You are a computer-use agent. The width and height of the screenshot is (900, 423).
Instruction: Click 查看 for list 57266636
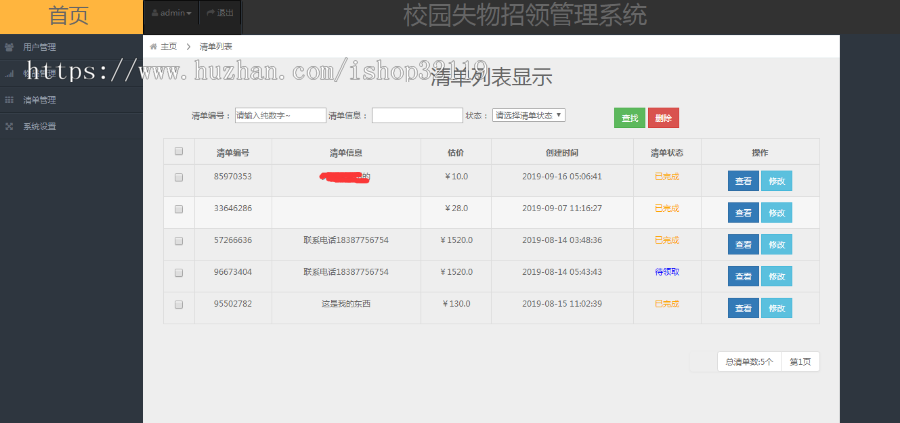tap(743, 245)
